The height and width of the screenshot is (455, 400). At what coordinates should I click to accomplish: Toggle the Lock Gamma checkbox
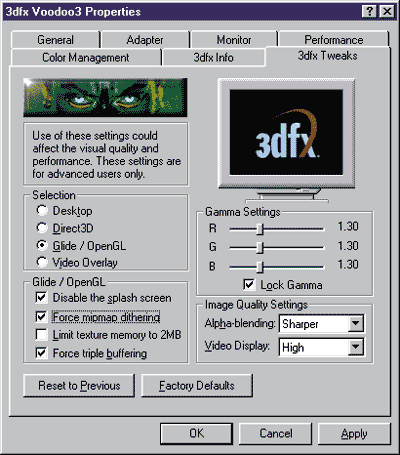tap(249, 285)
